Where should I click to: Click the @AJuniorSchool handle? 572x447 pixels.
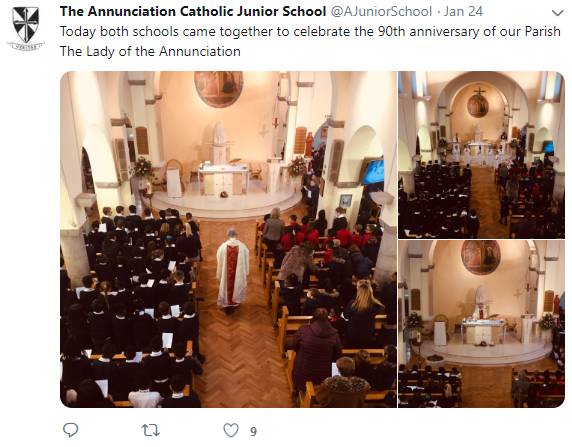pyautogui.click(x=381, y=11)
